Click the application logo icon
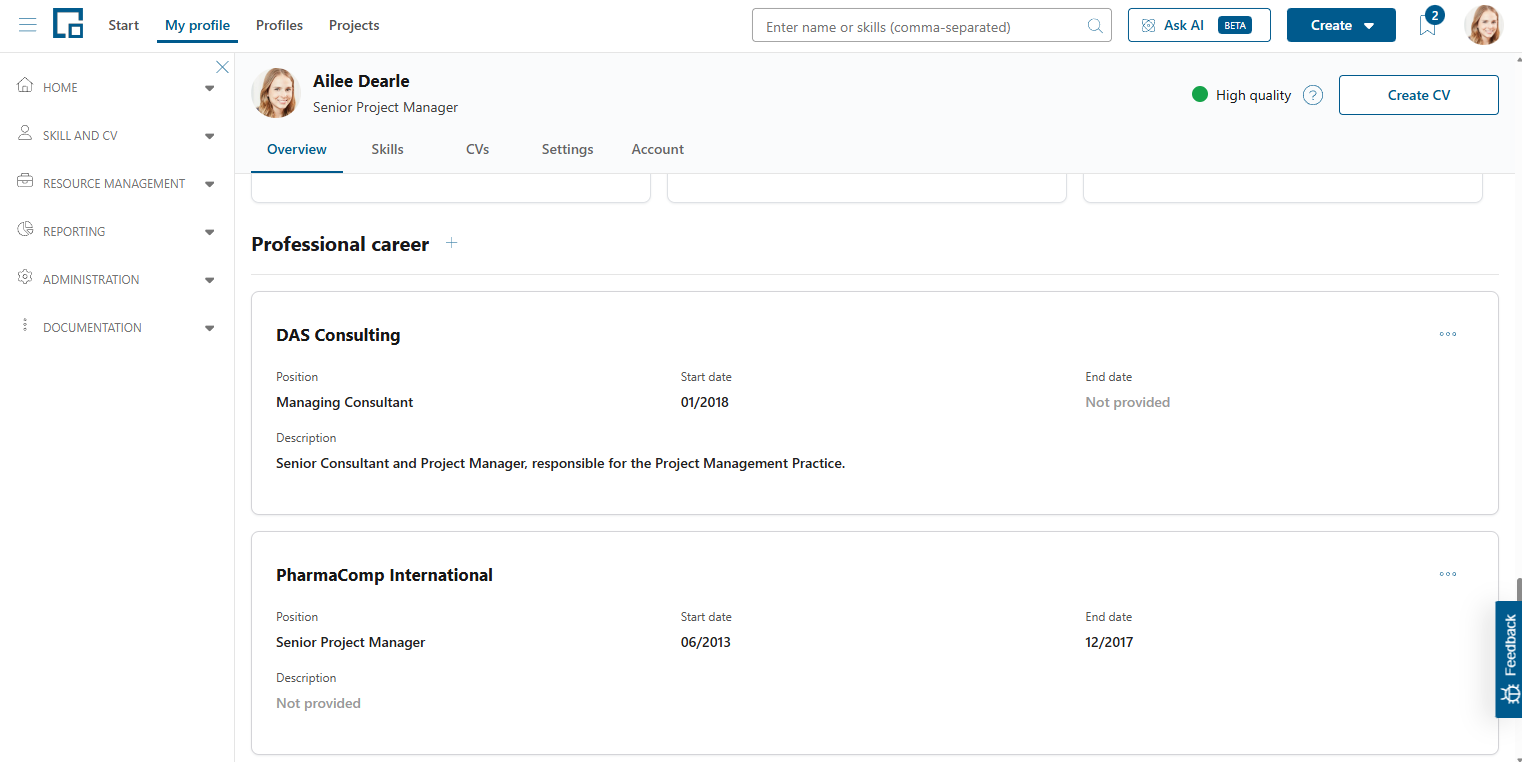This screenshot has width=1522, height=762. point(68,24)
